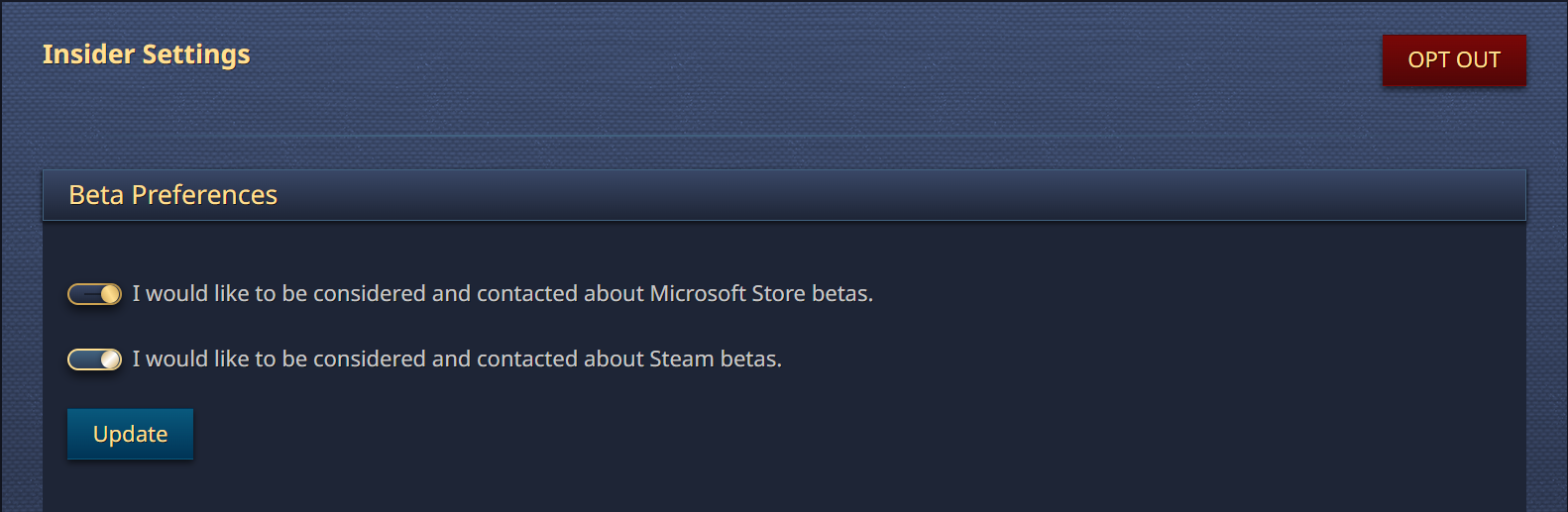The image size is (1568, 512).
Task: Click the OPT OUT button
Action: coord(1454,60)
